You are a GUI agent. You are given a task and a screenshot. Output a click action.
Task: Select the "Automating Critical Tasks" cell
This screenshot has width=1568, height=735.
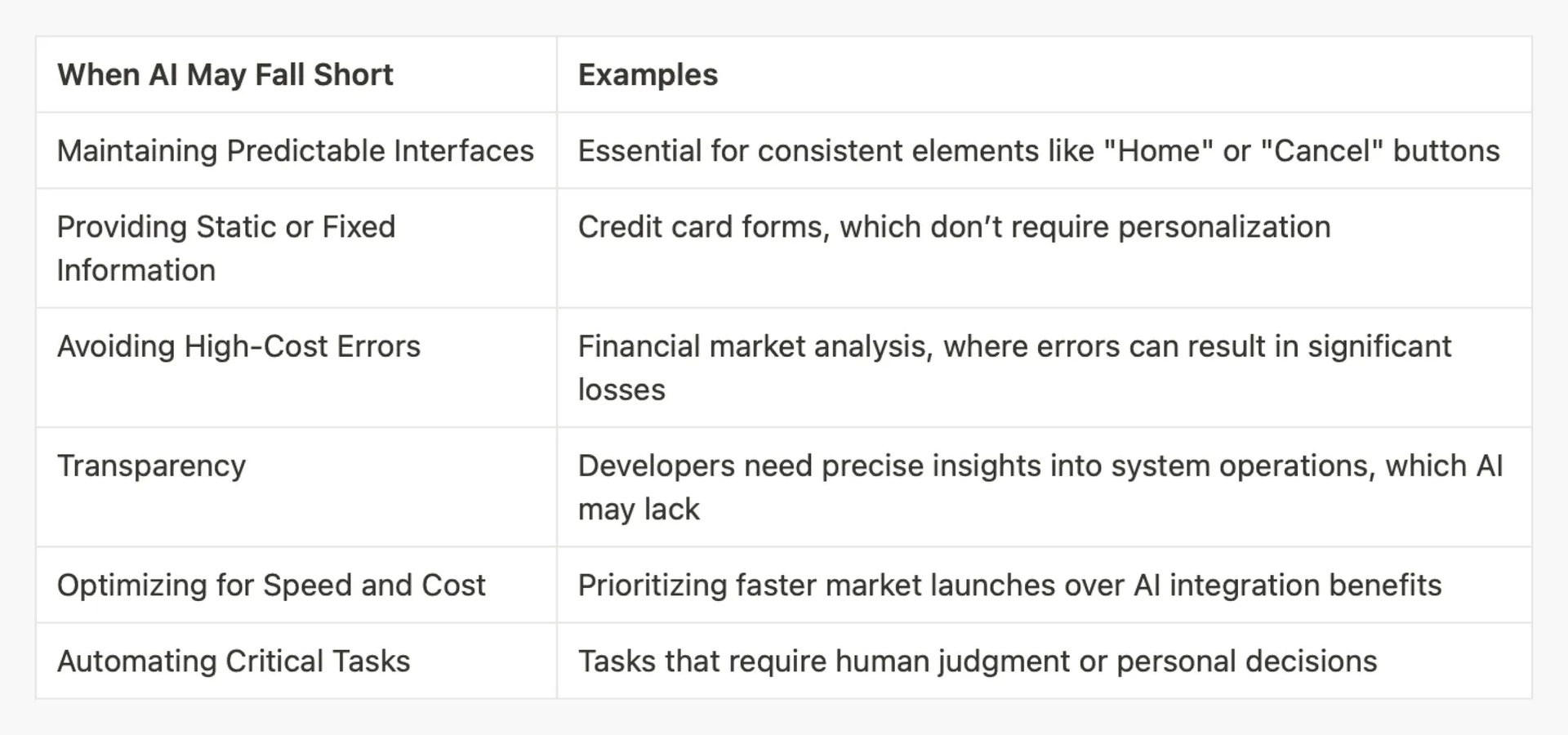(x=234, y=661)
